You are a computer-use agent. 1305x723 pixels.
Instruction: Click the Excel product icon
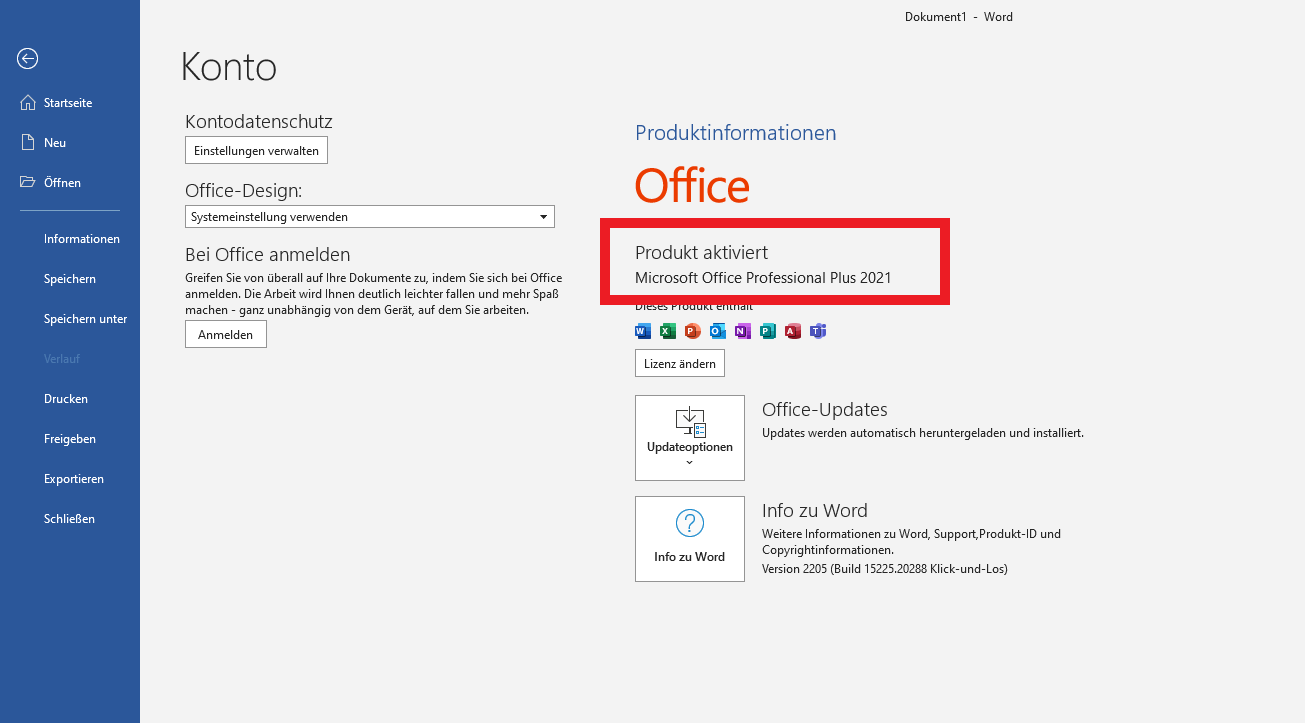pyautogui.click(x=668, y=331)
